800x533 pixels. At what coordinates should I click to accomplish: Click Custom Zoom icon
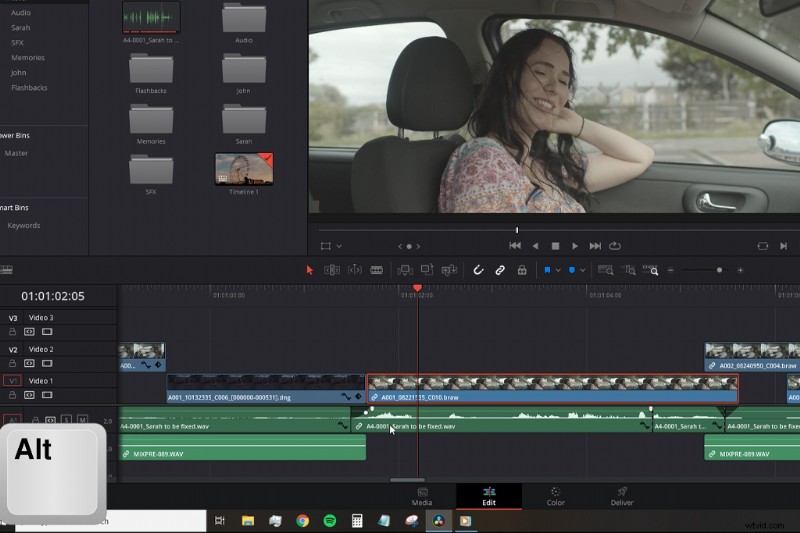(651, 270)
